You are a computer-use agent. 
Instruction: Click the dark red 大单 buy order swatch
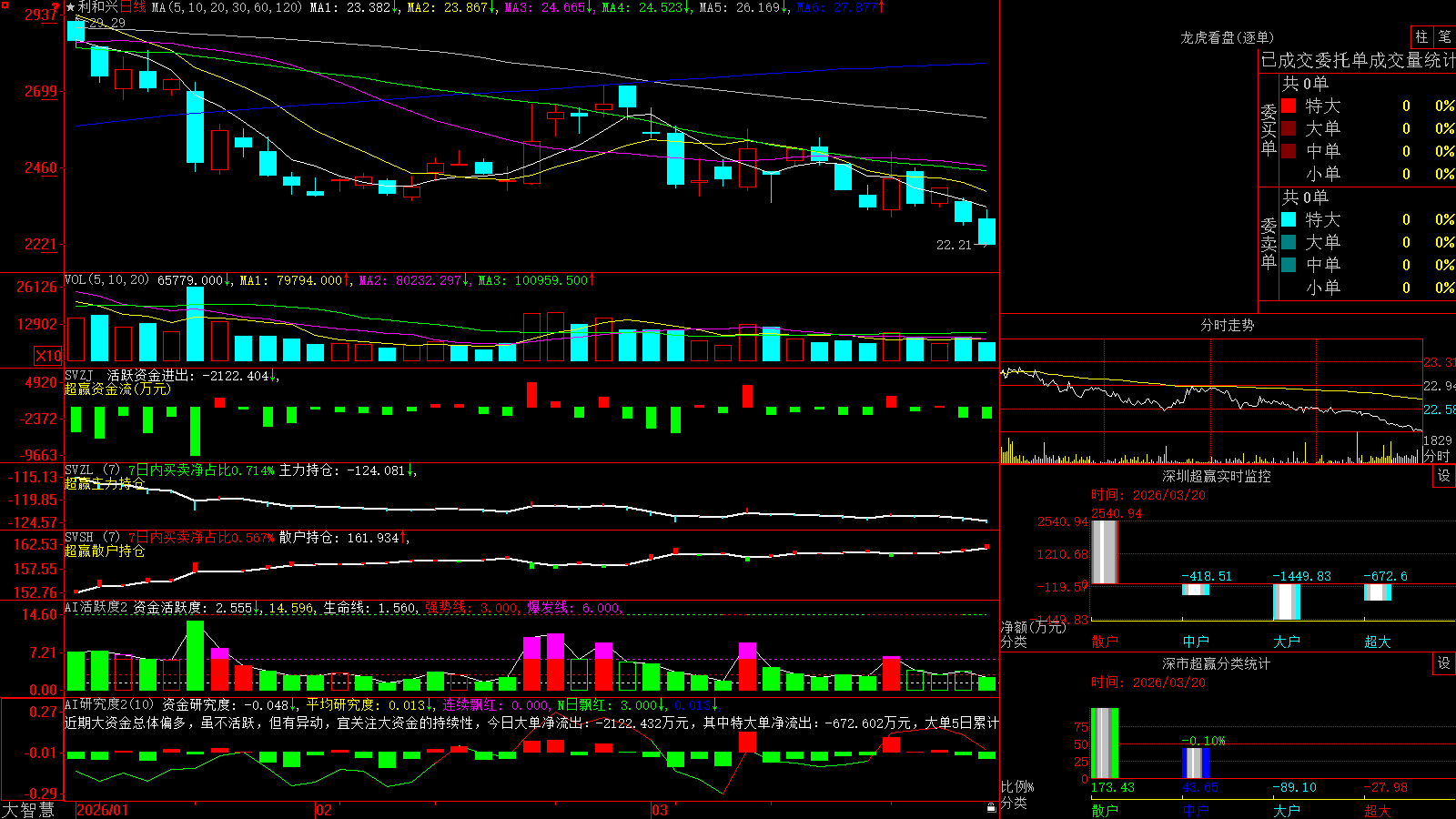[x=1289, y=128]
